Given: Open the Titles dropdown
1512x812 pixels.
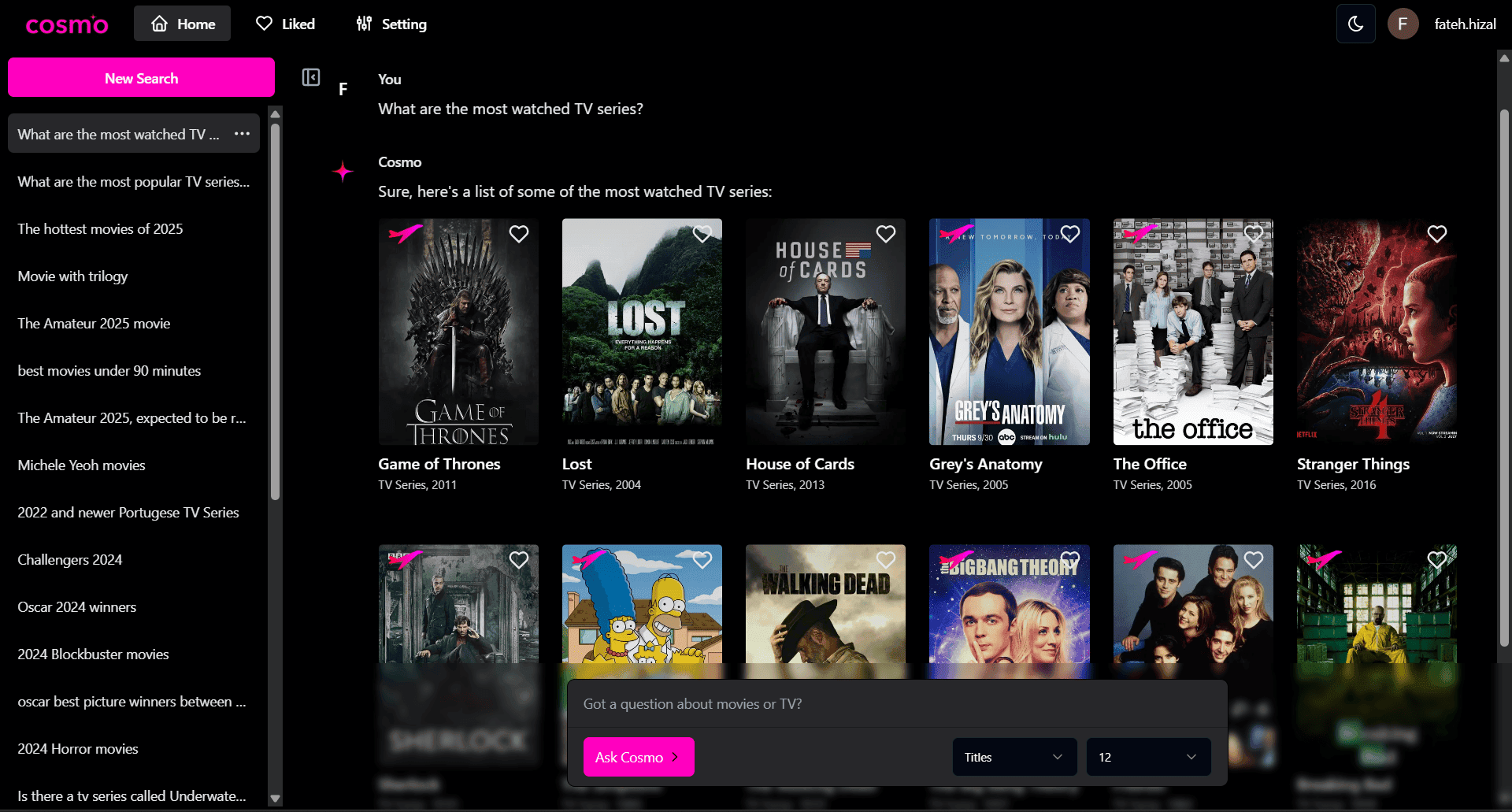Looking at the screenshot, I should coord(1014,757).
